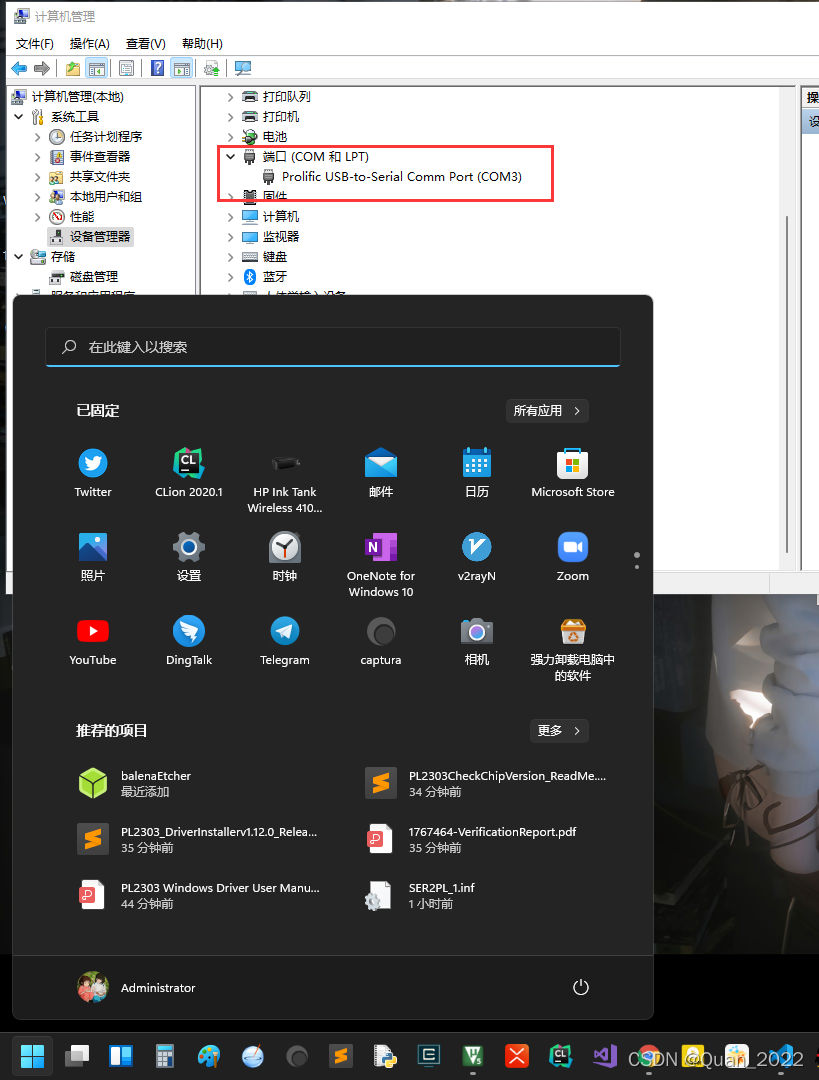The width and height of the screenshot is (819, 1080).
Task: Open the Zoom app
Action: pos(572,557)
